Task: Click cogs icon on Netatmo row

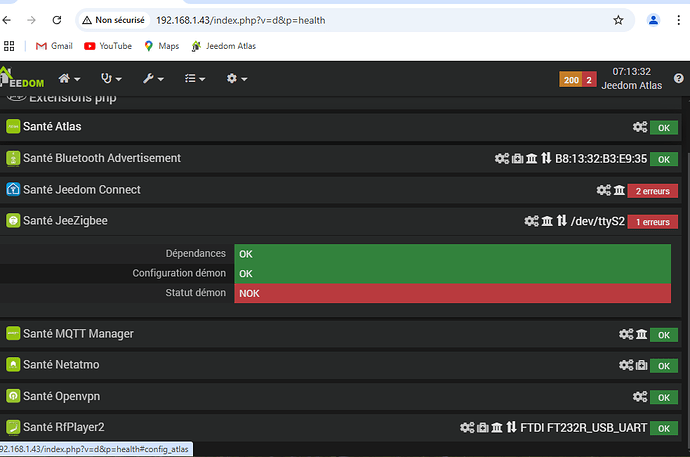Action: 626,365
